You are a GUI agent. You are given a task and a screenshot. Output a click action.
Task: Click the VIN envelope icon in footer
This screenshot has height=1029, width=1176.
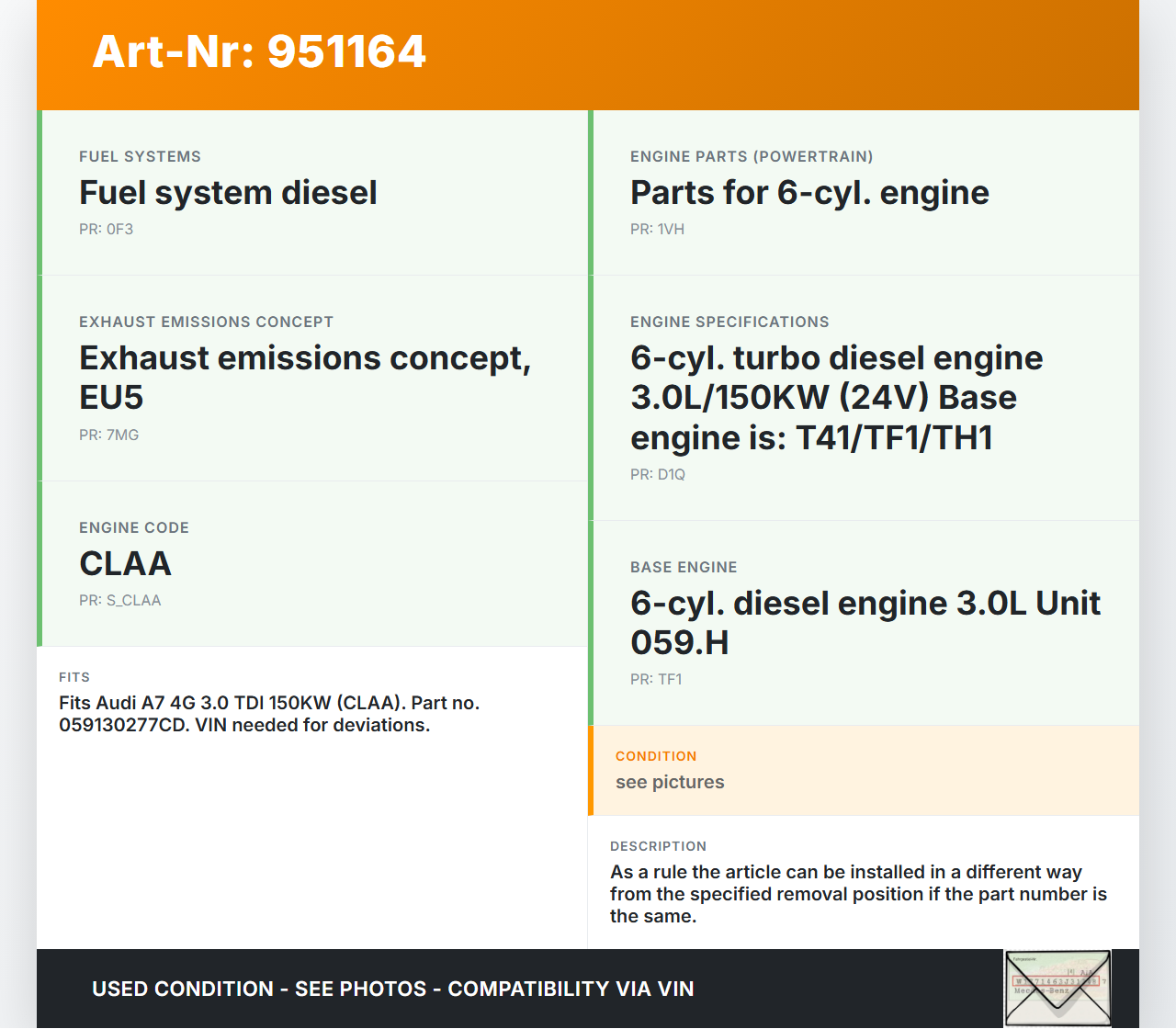1057,988
